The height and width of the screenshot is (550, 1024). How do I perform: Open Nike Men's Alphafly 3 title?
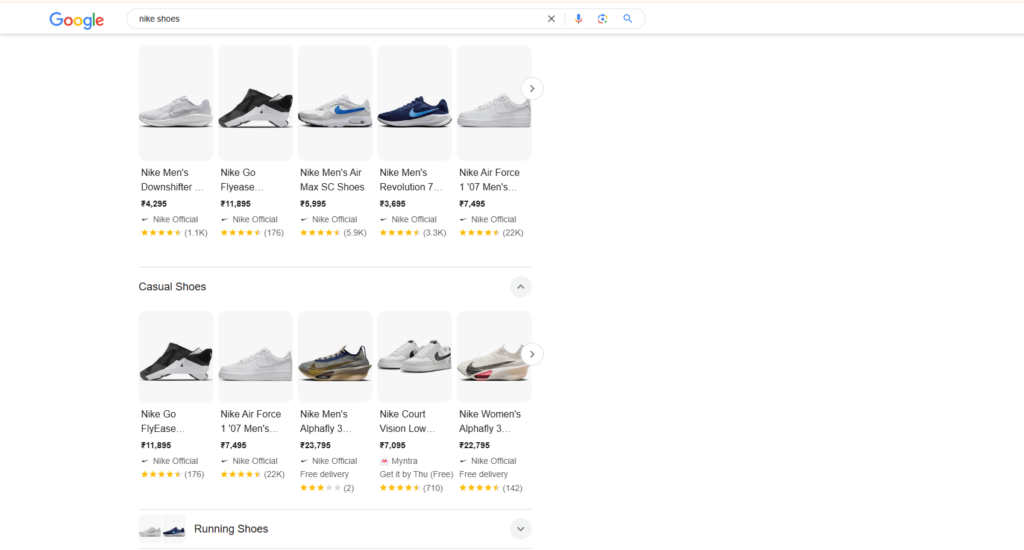coord(325,421)
